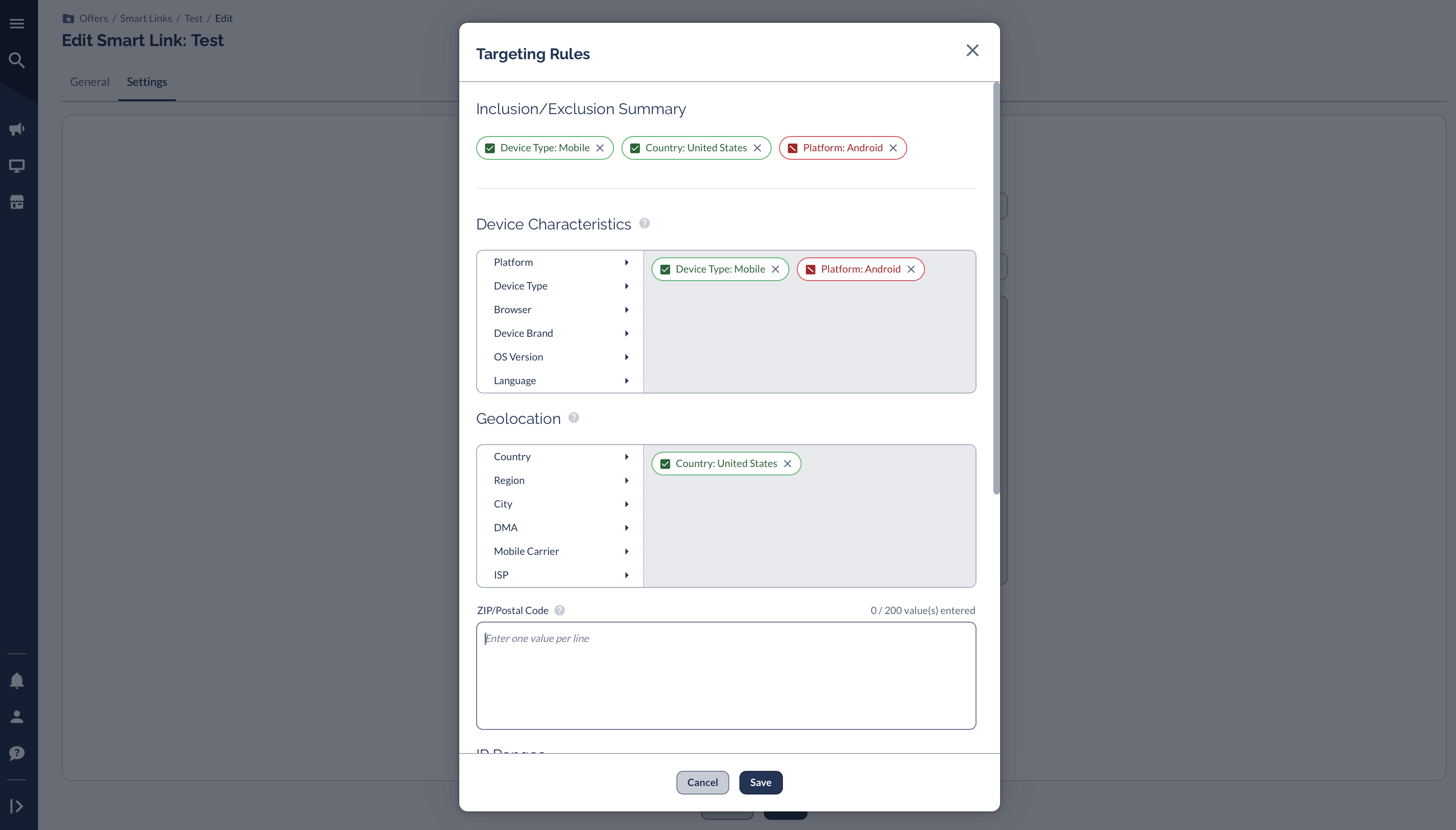Go to Offers breadcrumb
Viewport: 1456px width, 830px height.
pos(93,18)
